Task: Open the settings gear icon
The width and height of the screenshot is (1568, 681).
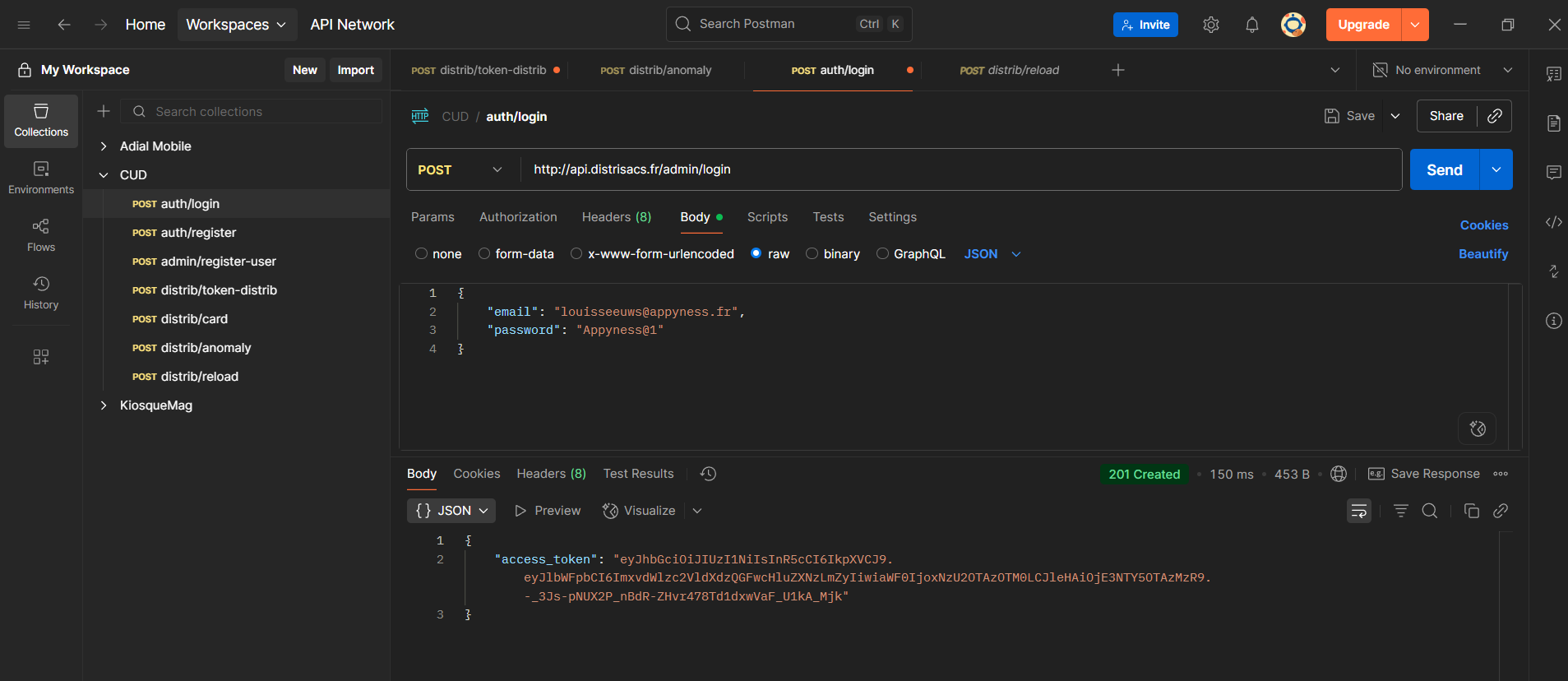Action: pyautogui.click(x=1210, y=25)
